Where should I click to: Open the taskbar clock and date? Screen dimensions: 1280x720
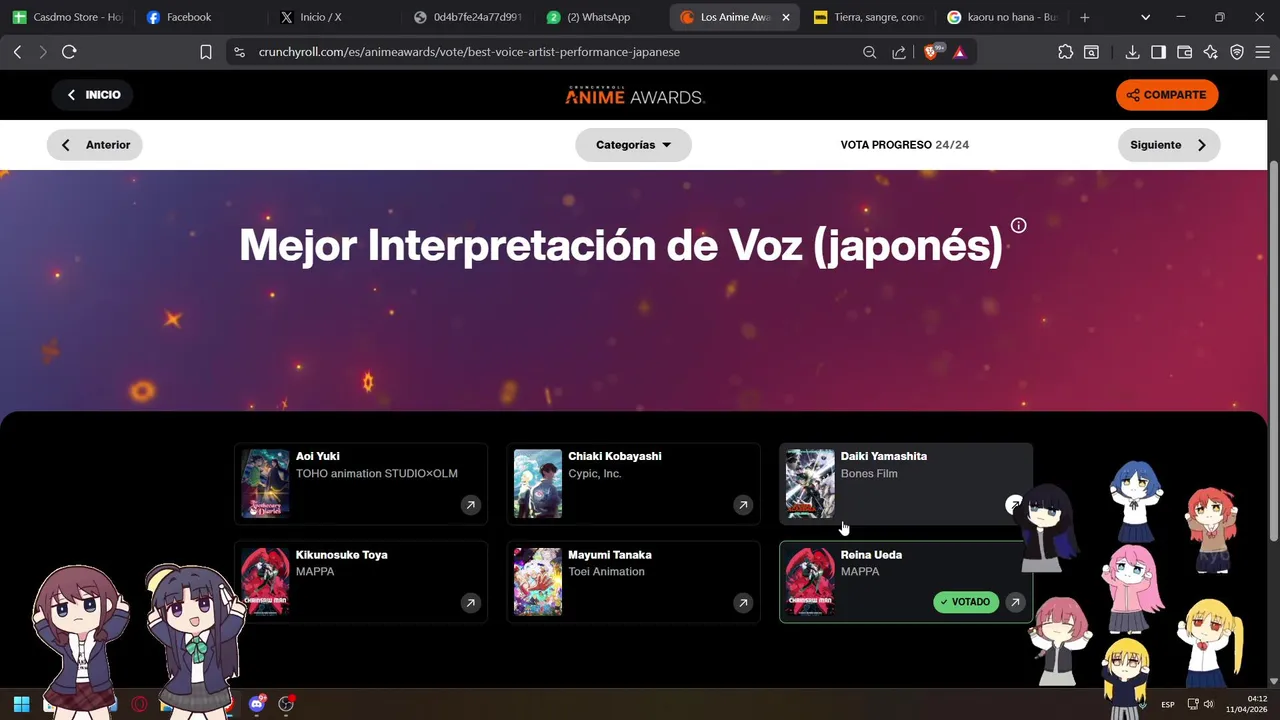click(1248, 704)
